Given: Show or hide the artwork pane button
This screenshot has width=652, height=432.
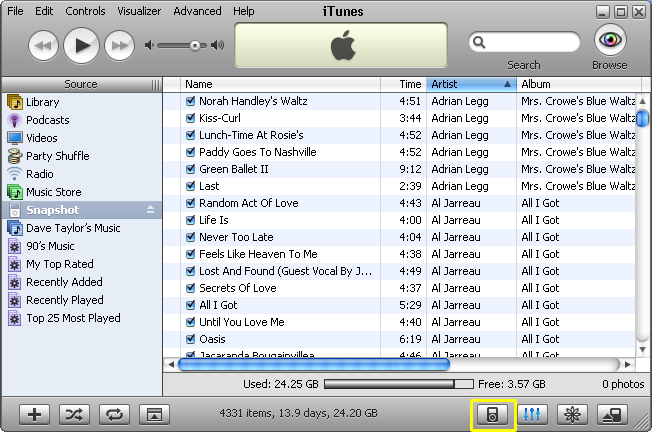Looking at the screenshot, I should pos(154,414).
